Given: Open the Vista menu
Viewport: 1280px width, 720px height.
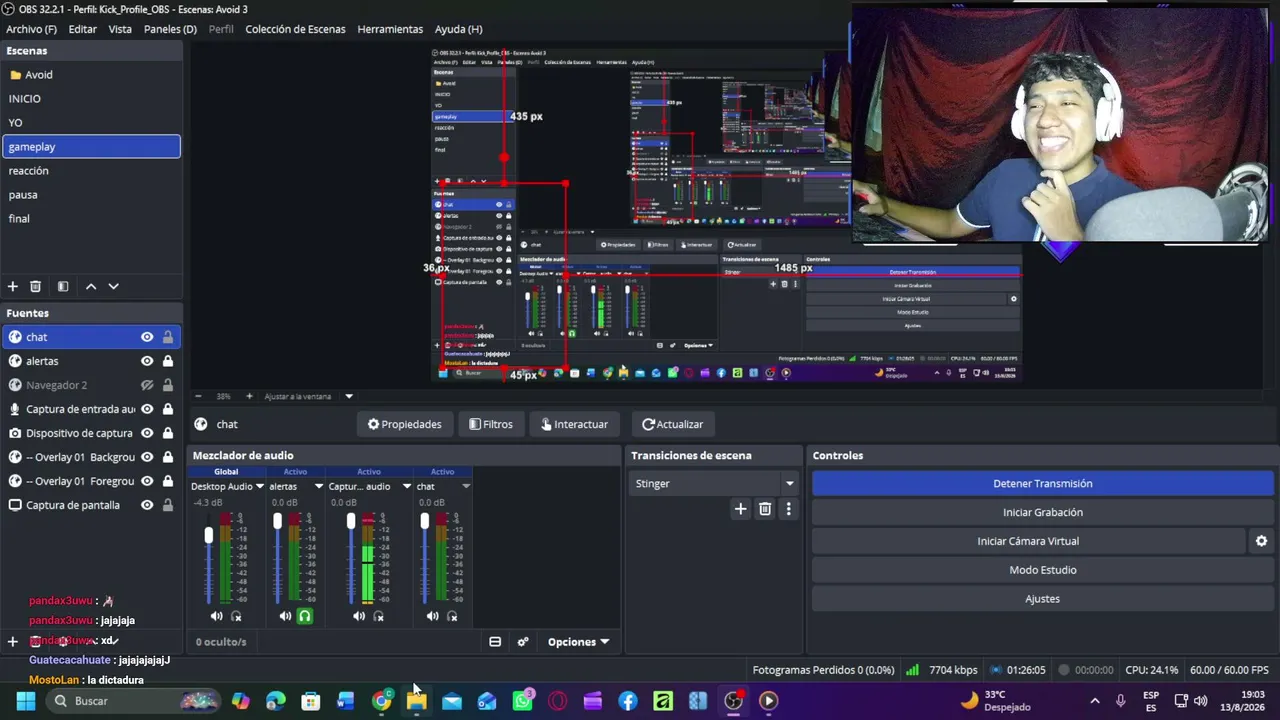Looking at the screenshot, I should click(120, 29).
